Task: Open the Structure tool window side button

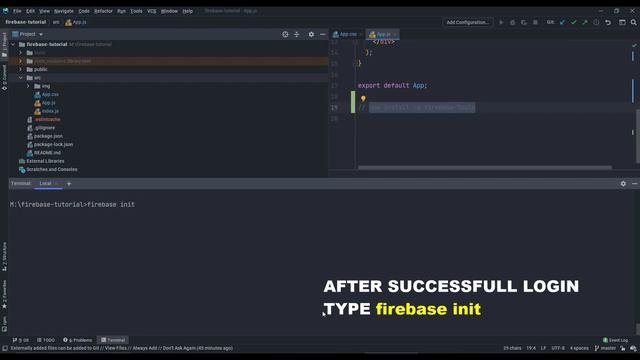Action: coord(4,256)
